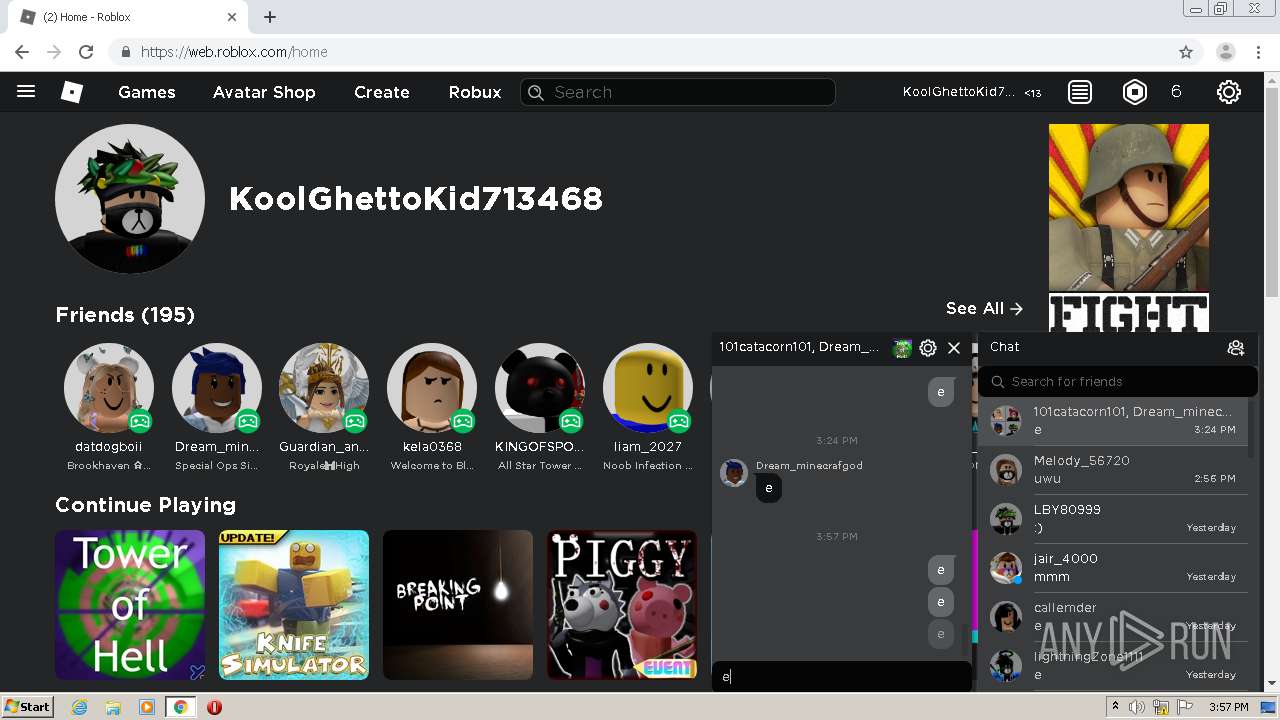1280x720 pixels.
Task: Open a new browser tab
Action: (x=270, y=17)
